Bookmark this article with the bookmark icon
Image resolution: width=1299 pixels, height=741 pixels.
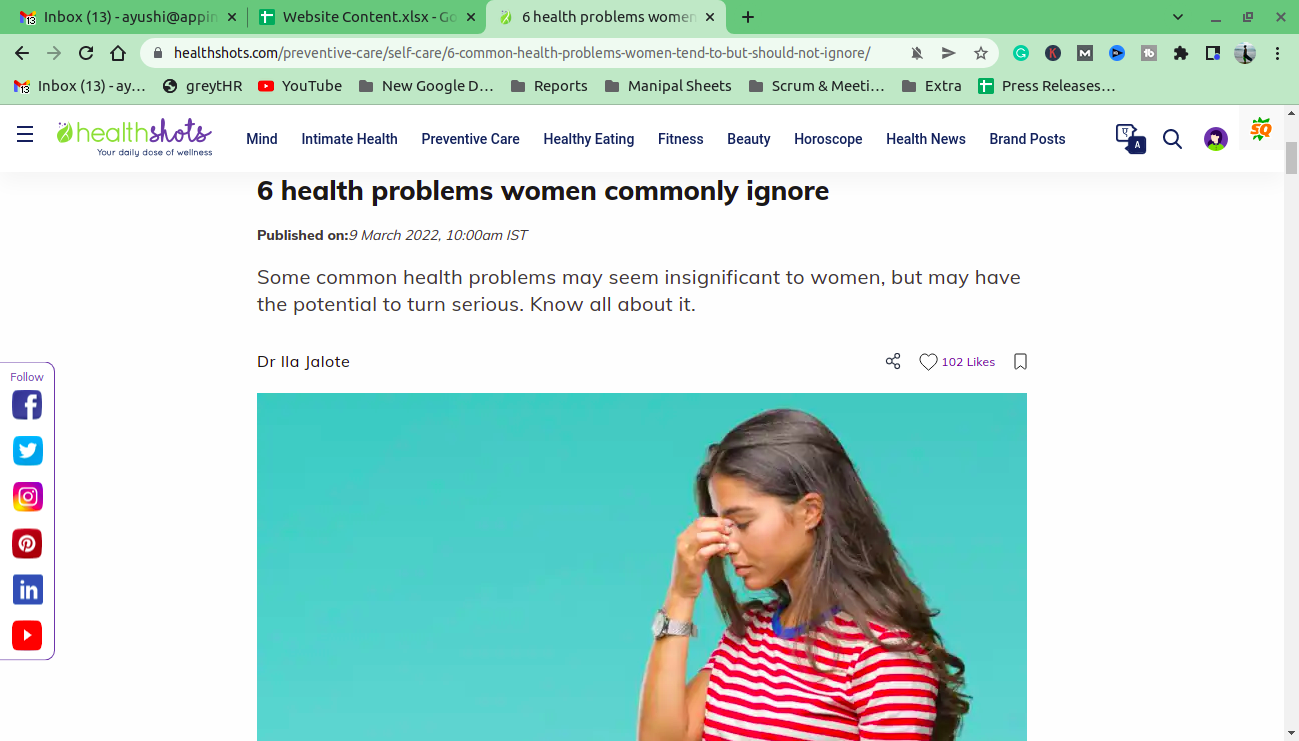[x=1020, y=362]
